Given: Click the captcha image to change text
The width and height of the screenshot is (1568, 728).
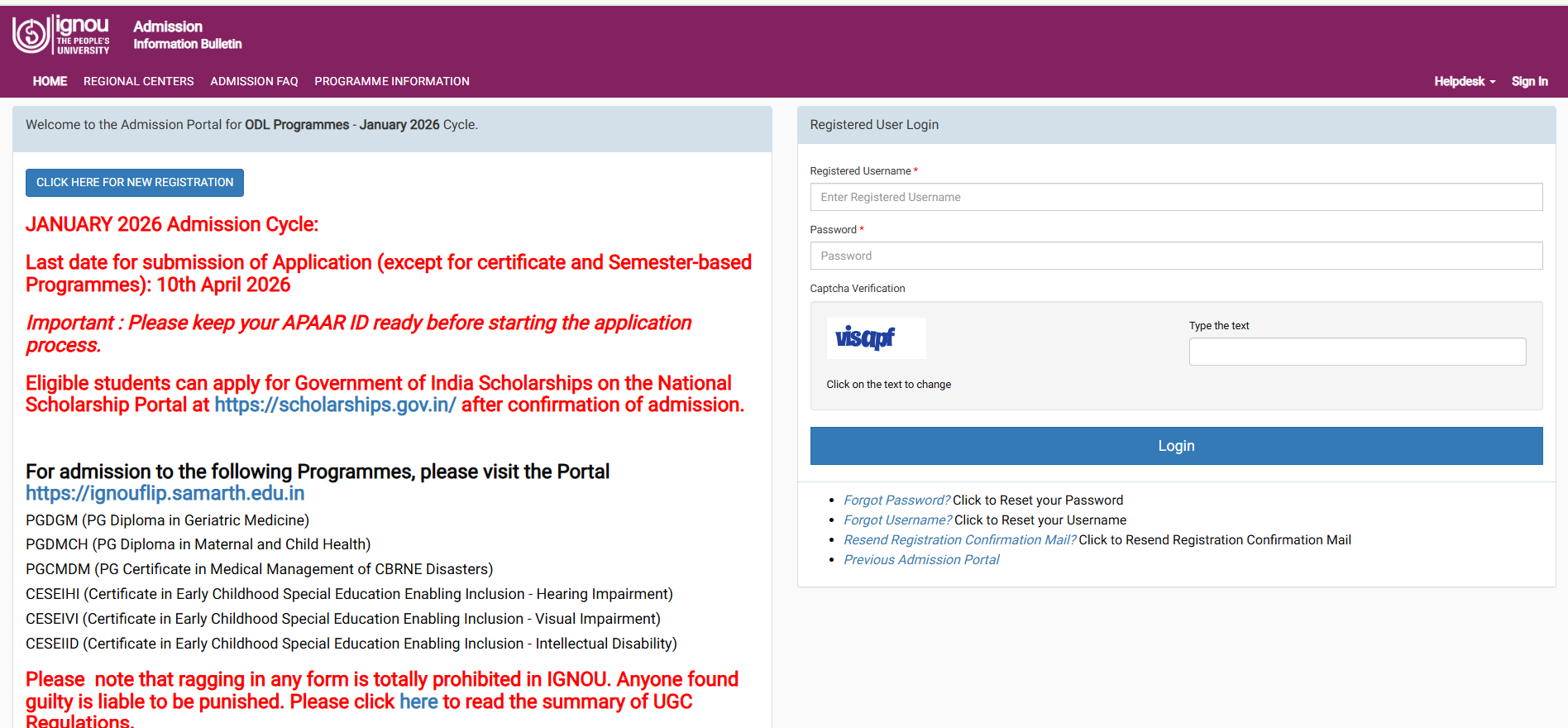Looking at the screenshot, I should 876,338.
